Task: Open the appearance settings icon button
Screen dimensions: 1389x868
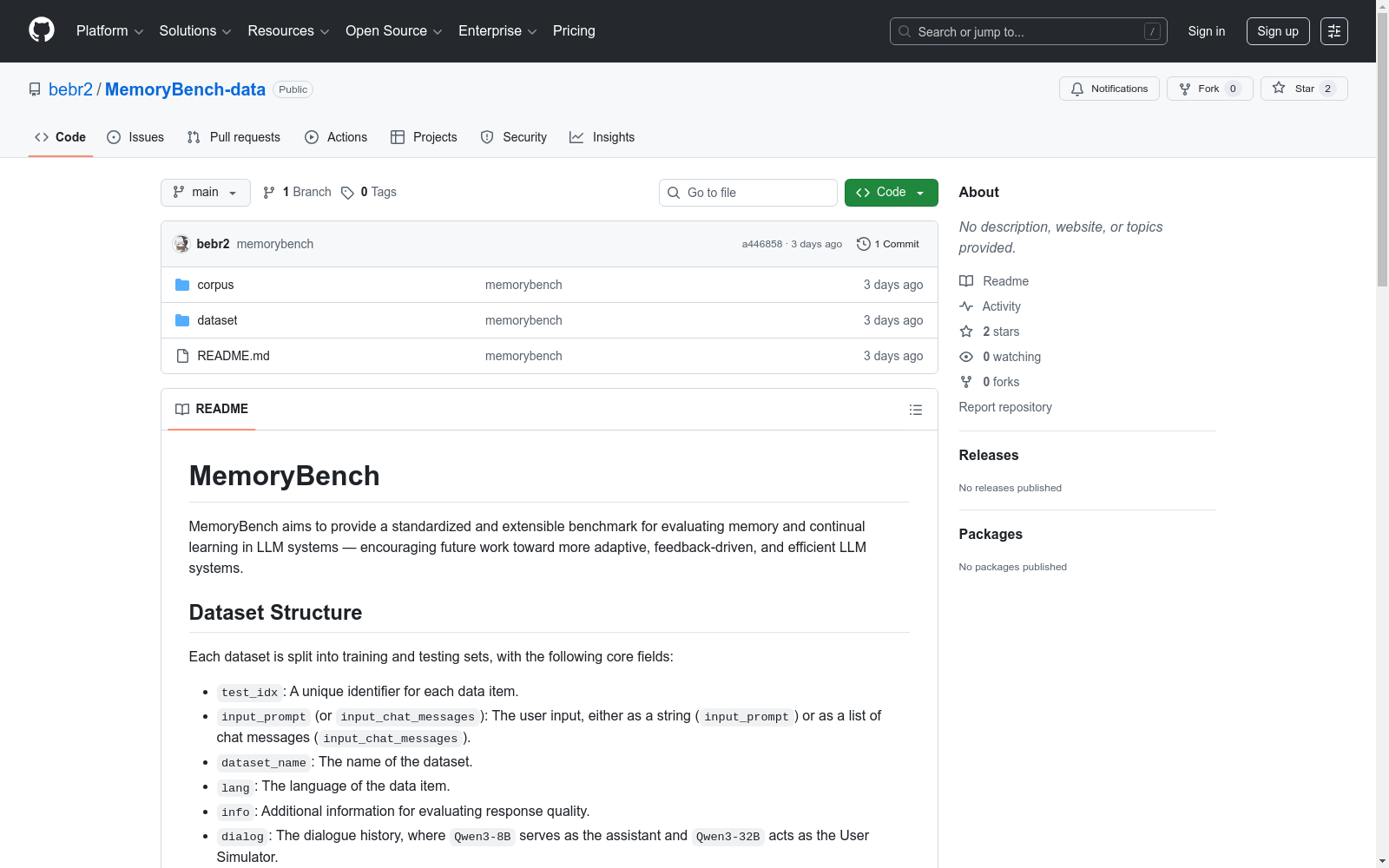Action: coord(1334,31)
